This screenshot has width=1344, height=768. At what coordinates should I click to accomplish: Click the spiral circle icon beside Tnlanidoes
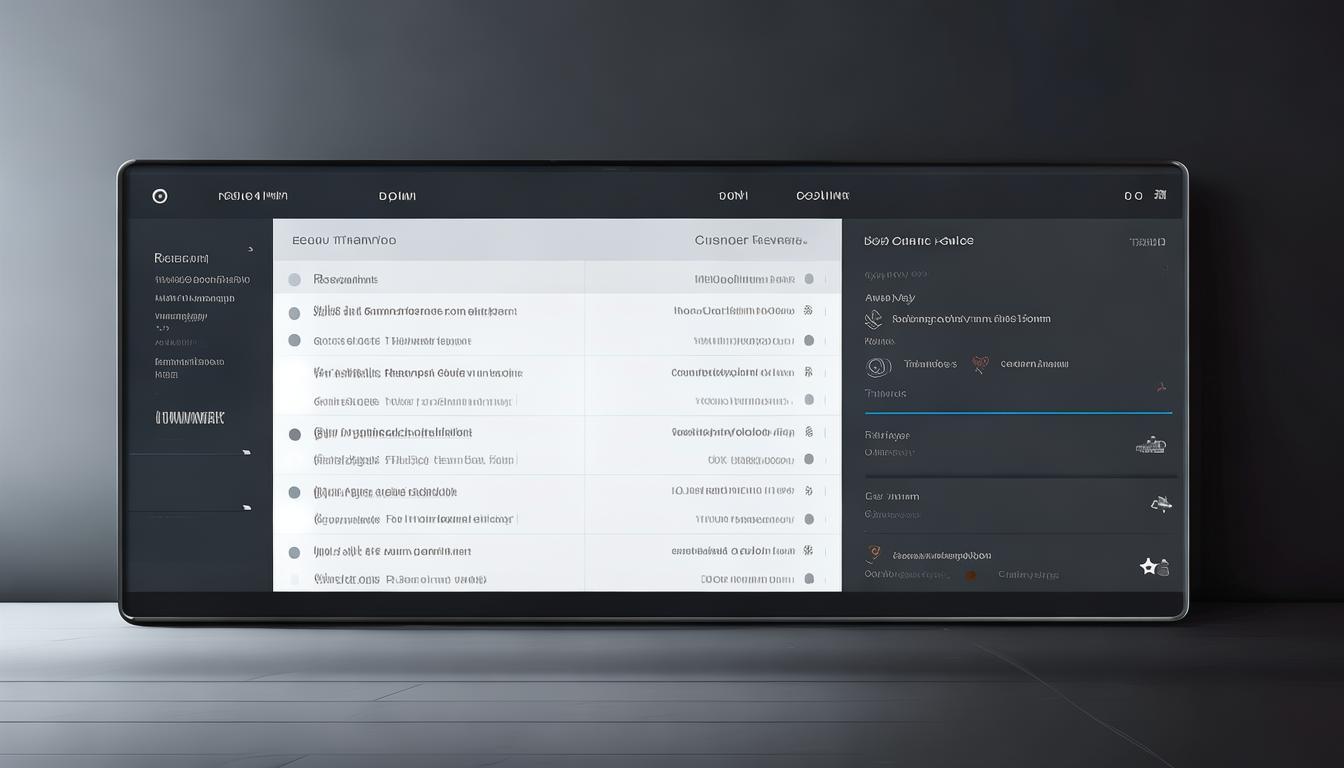[878, 367]
